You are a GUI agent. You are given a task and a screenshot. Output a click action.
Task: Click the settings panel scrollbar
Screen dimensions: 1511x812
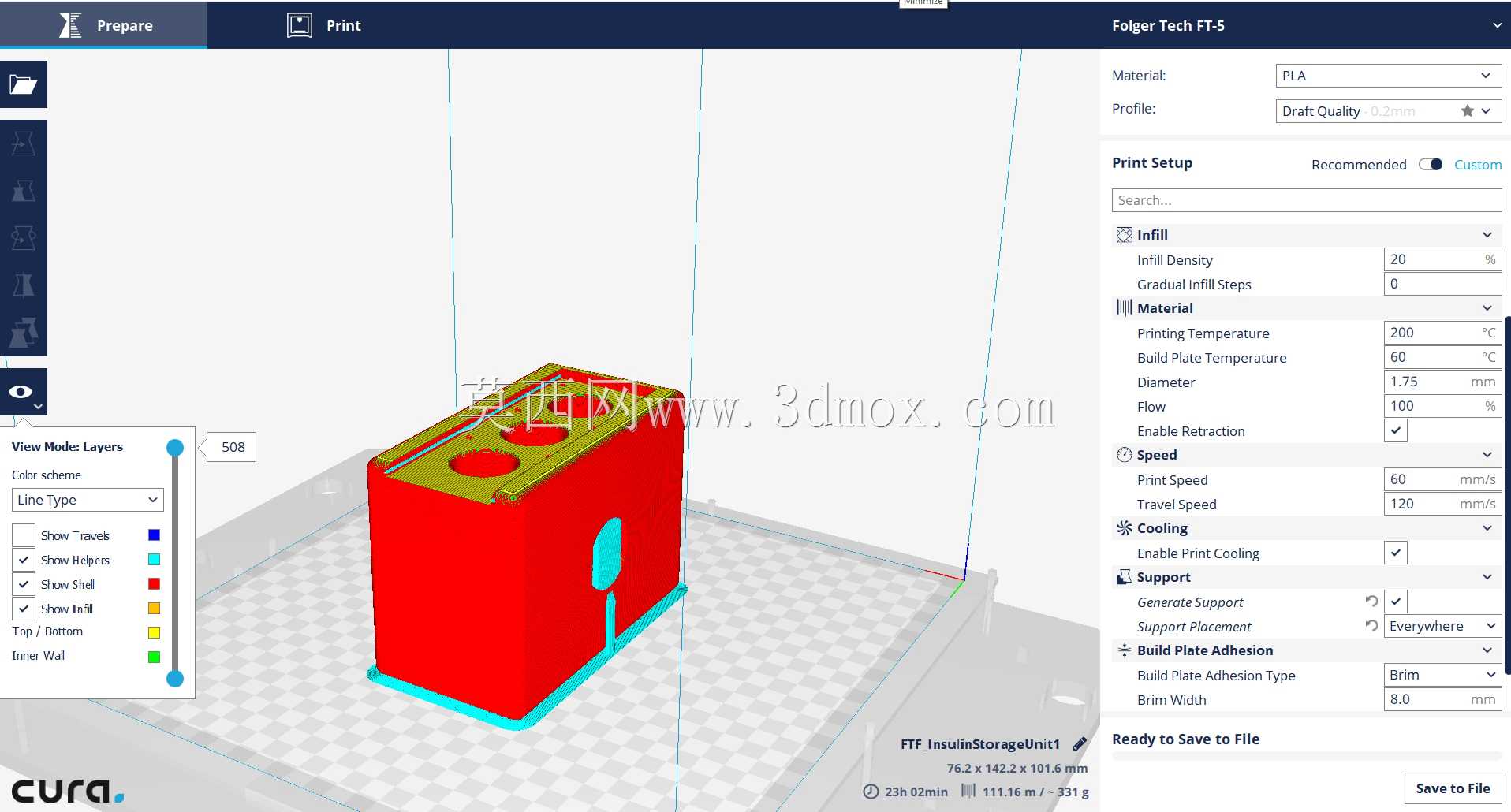(x=1507, y=497)
